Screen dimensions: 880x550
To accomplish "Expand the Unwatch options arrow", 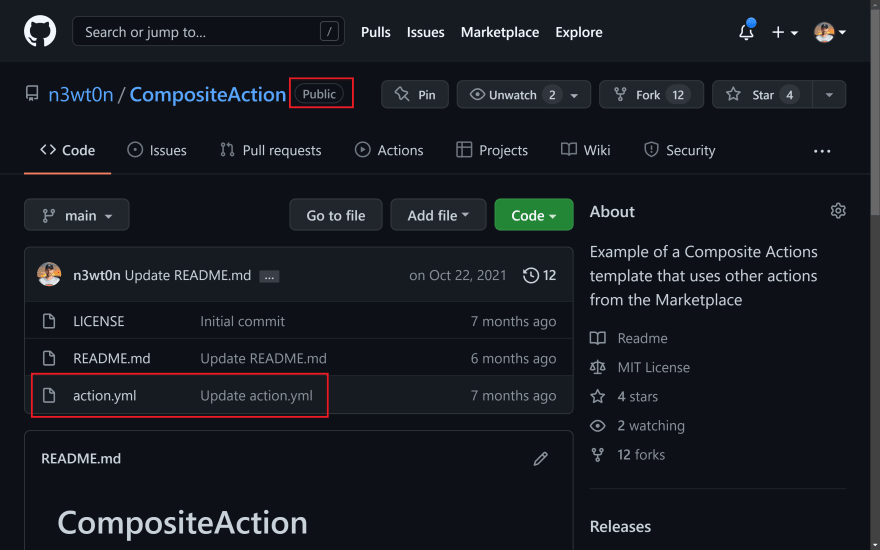I will click(575, 95).
